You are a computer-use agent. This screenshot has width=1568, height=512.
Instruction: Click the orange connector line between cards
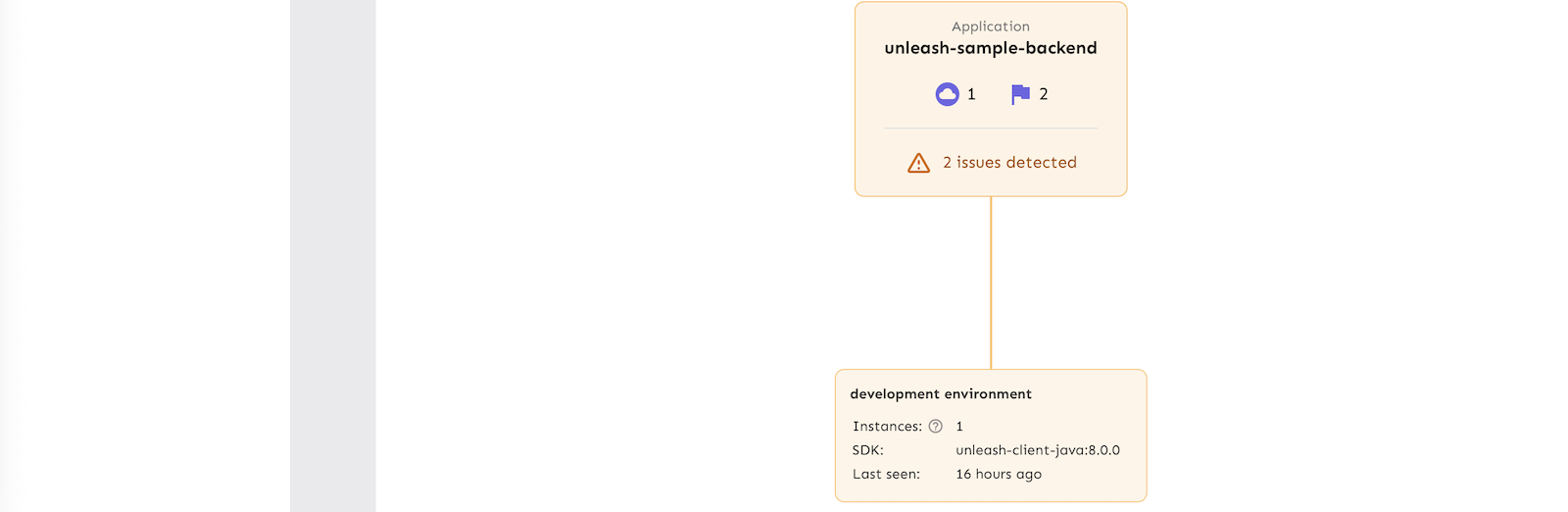tap(991, 282)
